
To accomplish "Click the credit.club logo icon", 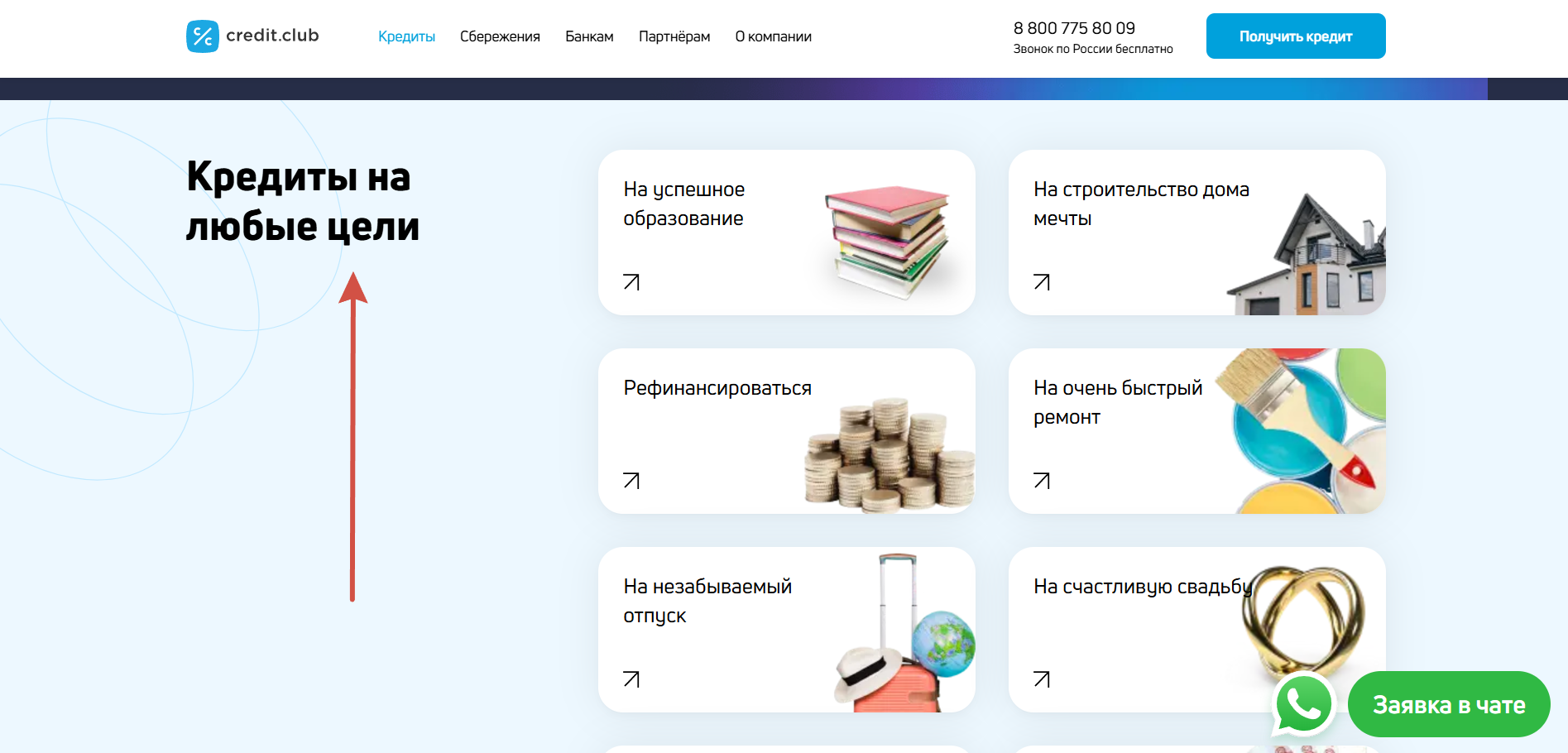I will (203, 36).
